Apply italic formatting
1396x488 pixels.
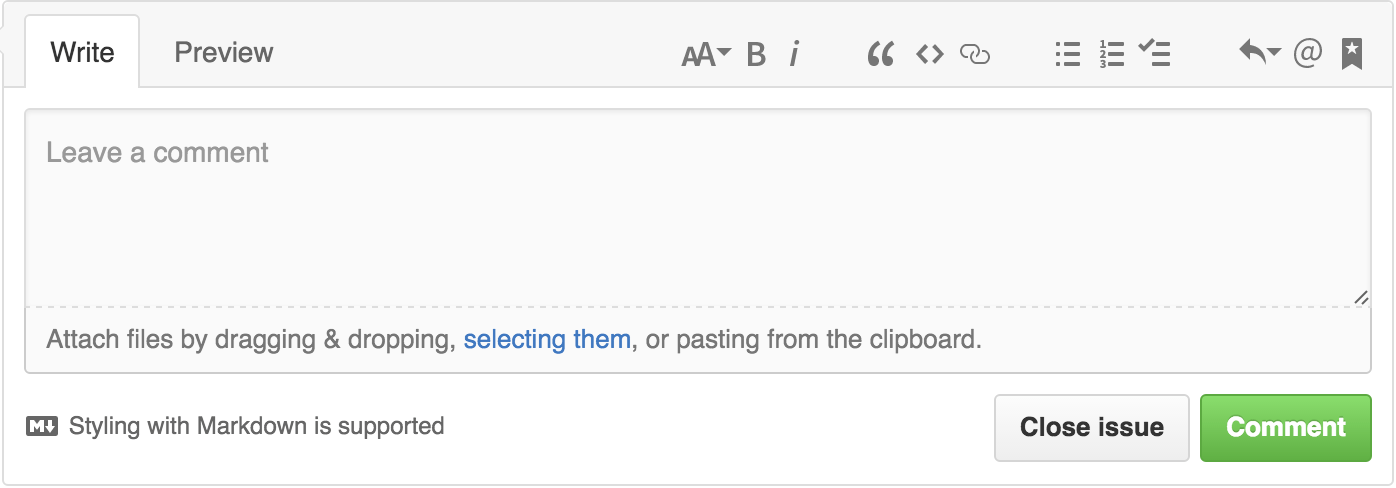(x=794, y=54)
